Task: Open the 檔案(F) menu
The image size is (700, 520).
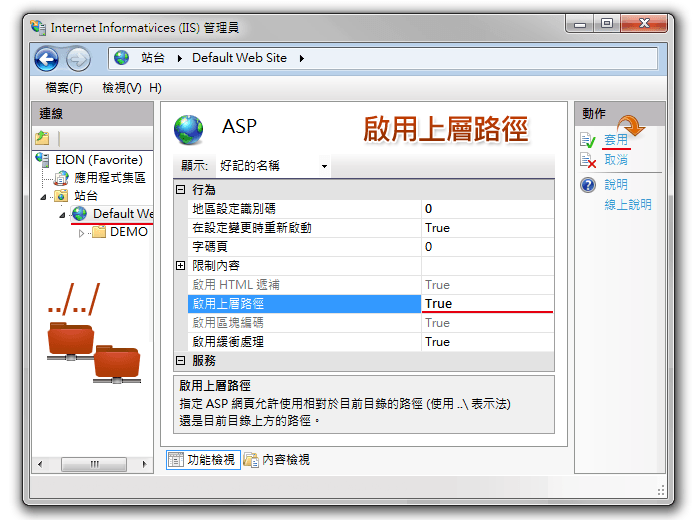Action: pyautogui.click(x=64, y=88)
